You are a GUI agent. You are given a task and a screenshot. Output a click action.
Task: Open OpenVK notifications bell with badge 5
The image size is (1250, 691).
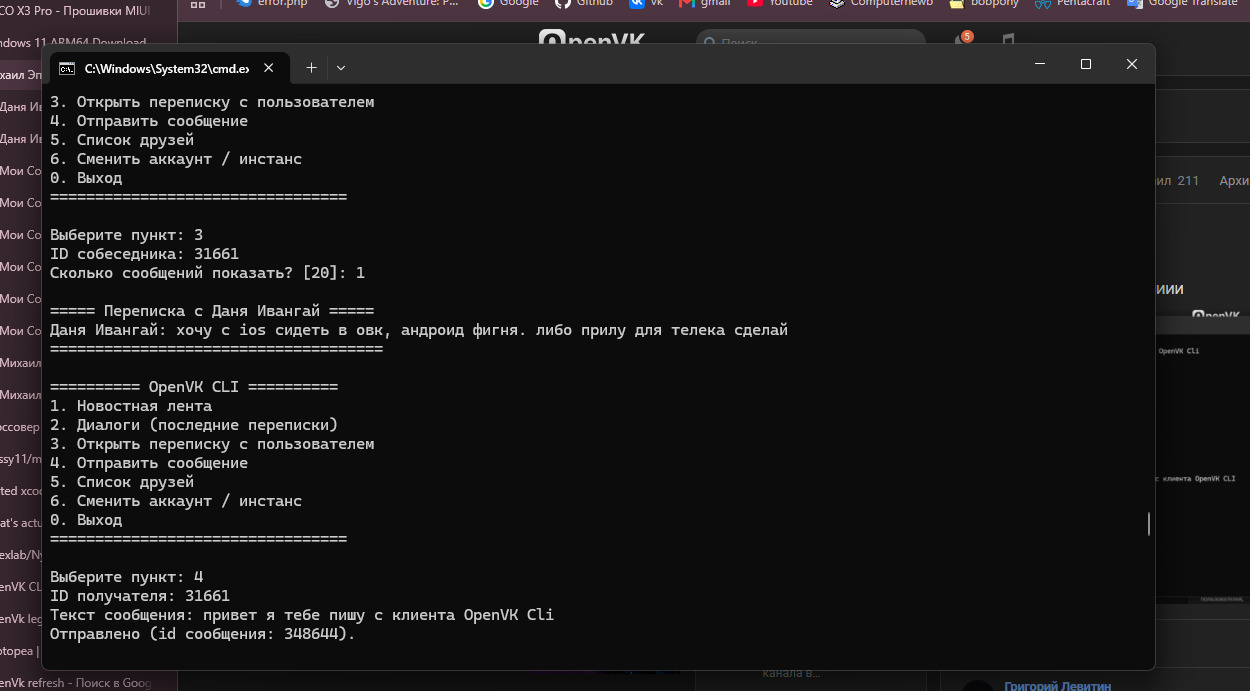pos(962,40)
